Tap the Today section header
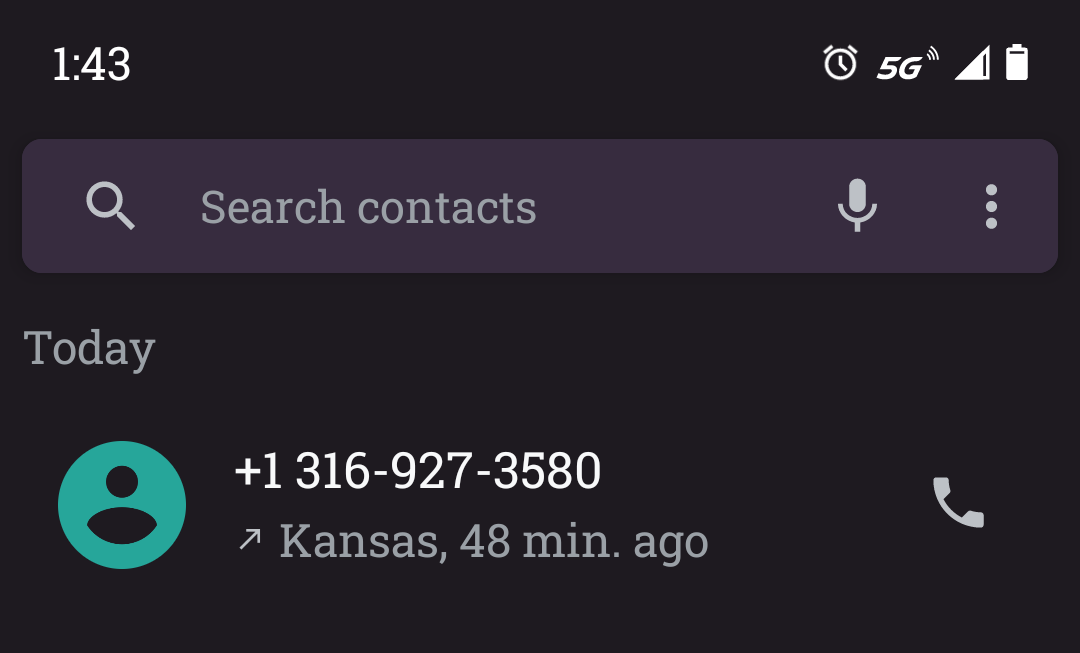The width and height of the screenshot is (1080, 653). tap(89, 349)
